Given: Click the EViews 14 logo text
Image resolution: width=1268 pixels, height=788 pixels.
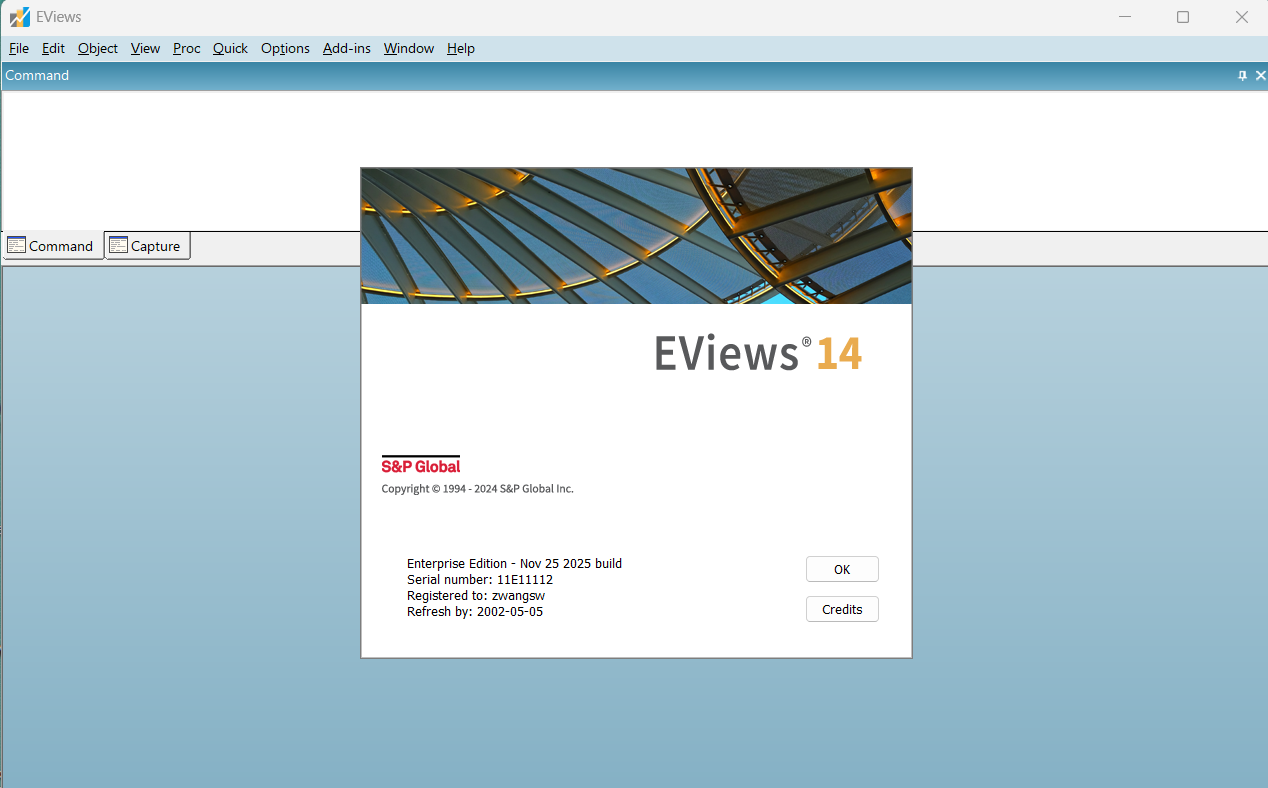Looking at the screenshot, I should pos(758,353).
